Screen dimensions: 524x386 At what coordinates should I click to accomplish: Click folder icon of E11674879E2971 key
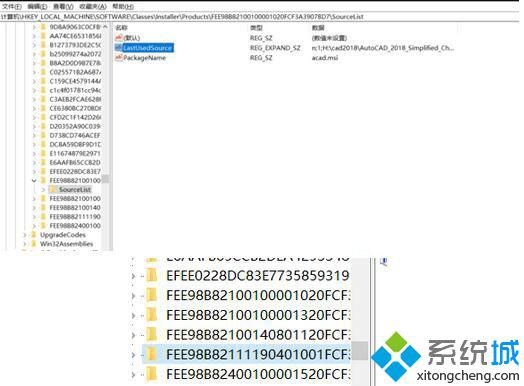(x=43, y=153)
